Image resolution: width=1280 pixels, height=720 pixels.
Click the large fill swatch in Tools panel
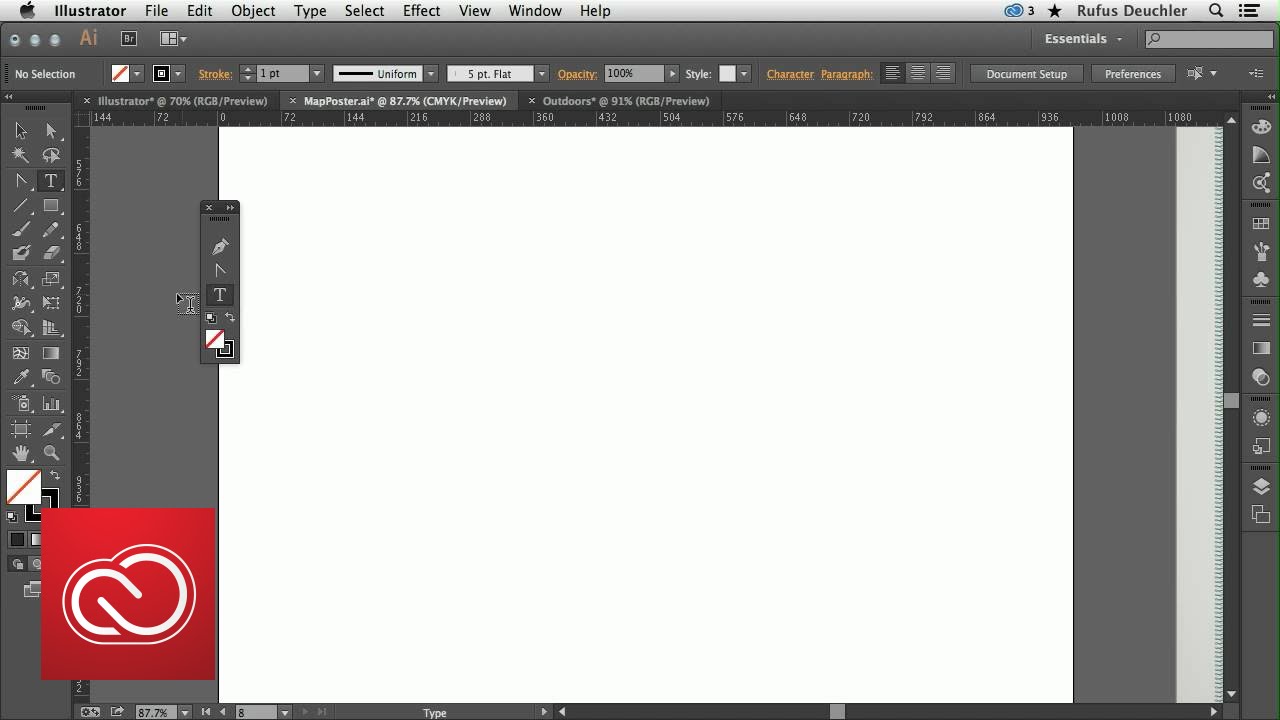coord(23,487)
